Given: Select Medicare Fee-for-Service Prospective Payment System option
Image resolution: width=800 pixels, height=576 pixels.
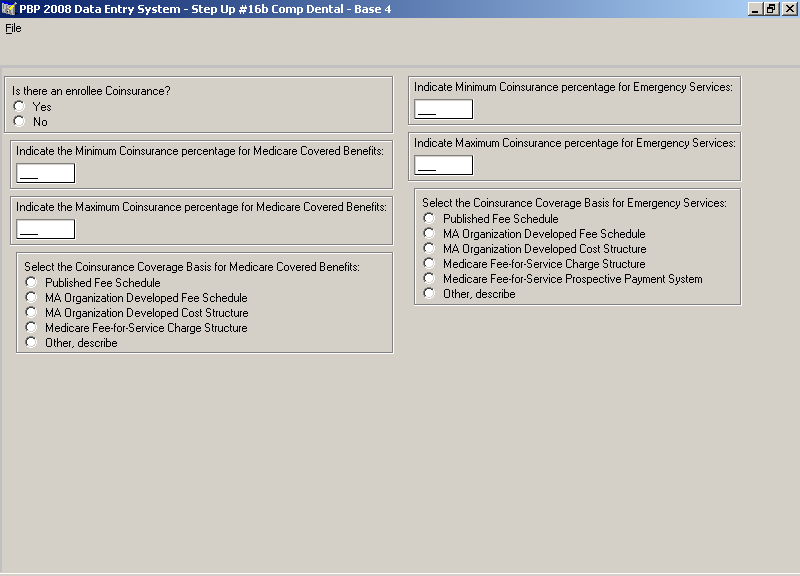Looking at the screenshot, I should [x=429, y=279].
